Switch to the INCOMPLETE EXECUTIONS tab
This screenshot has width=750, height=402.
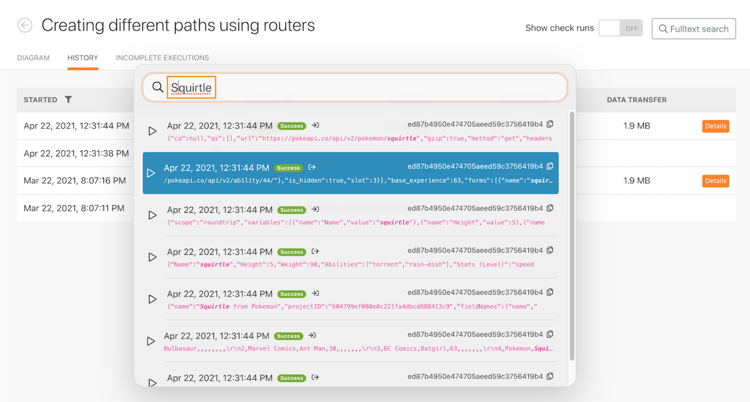(162, 58)
